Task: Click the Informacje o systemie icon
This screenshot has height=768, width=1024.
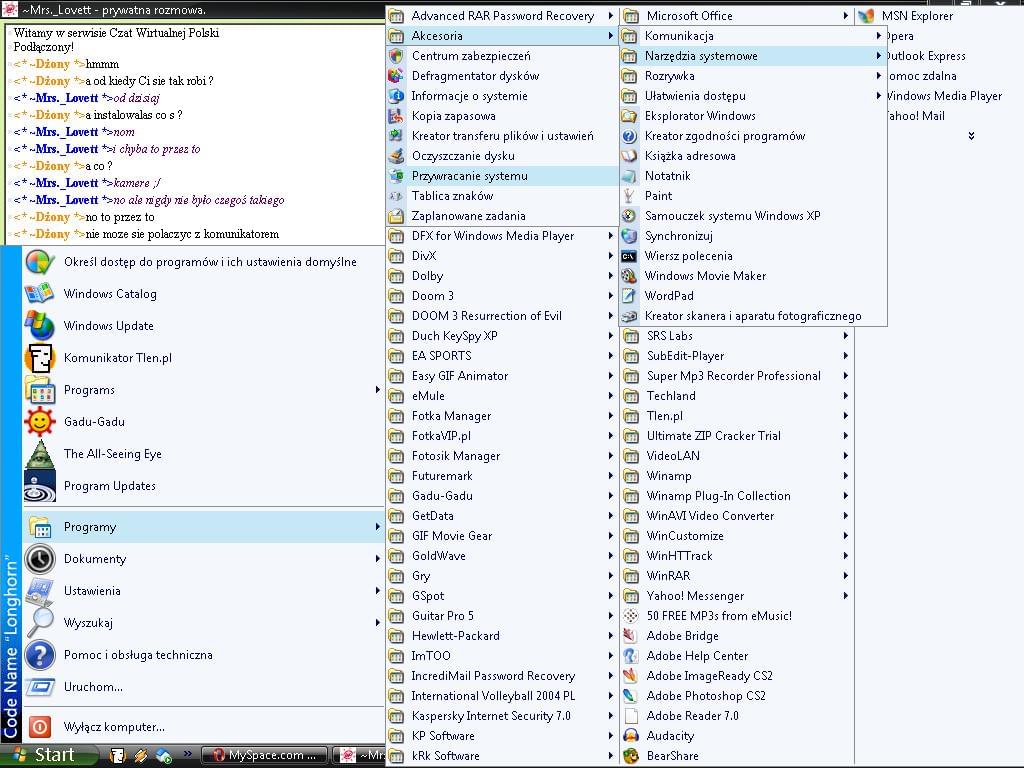Action: coord(396,96)
